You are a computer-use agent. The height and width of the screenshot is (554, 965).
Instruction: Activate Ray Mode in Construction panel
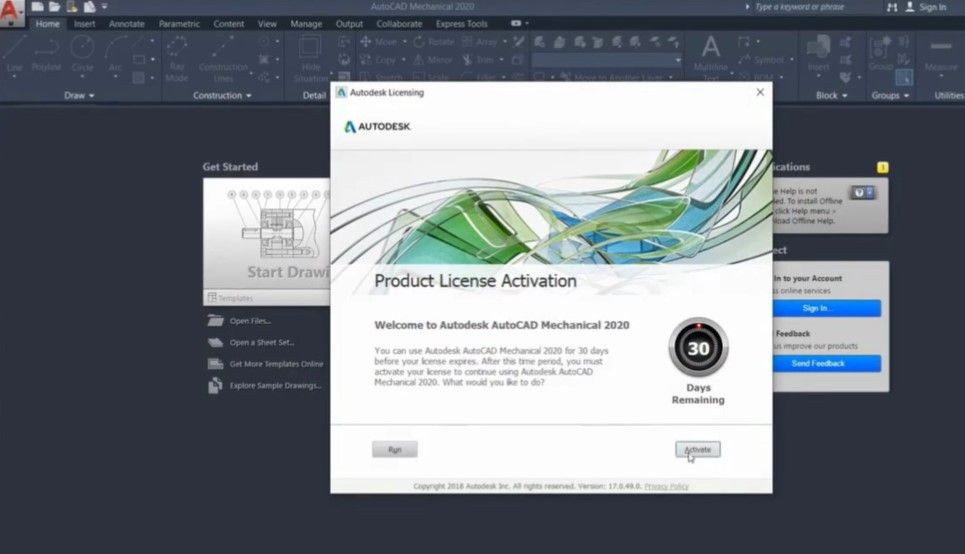coord(177,59)
